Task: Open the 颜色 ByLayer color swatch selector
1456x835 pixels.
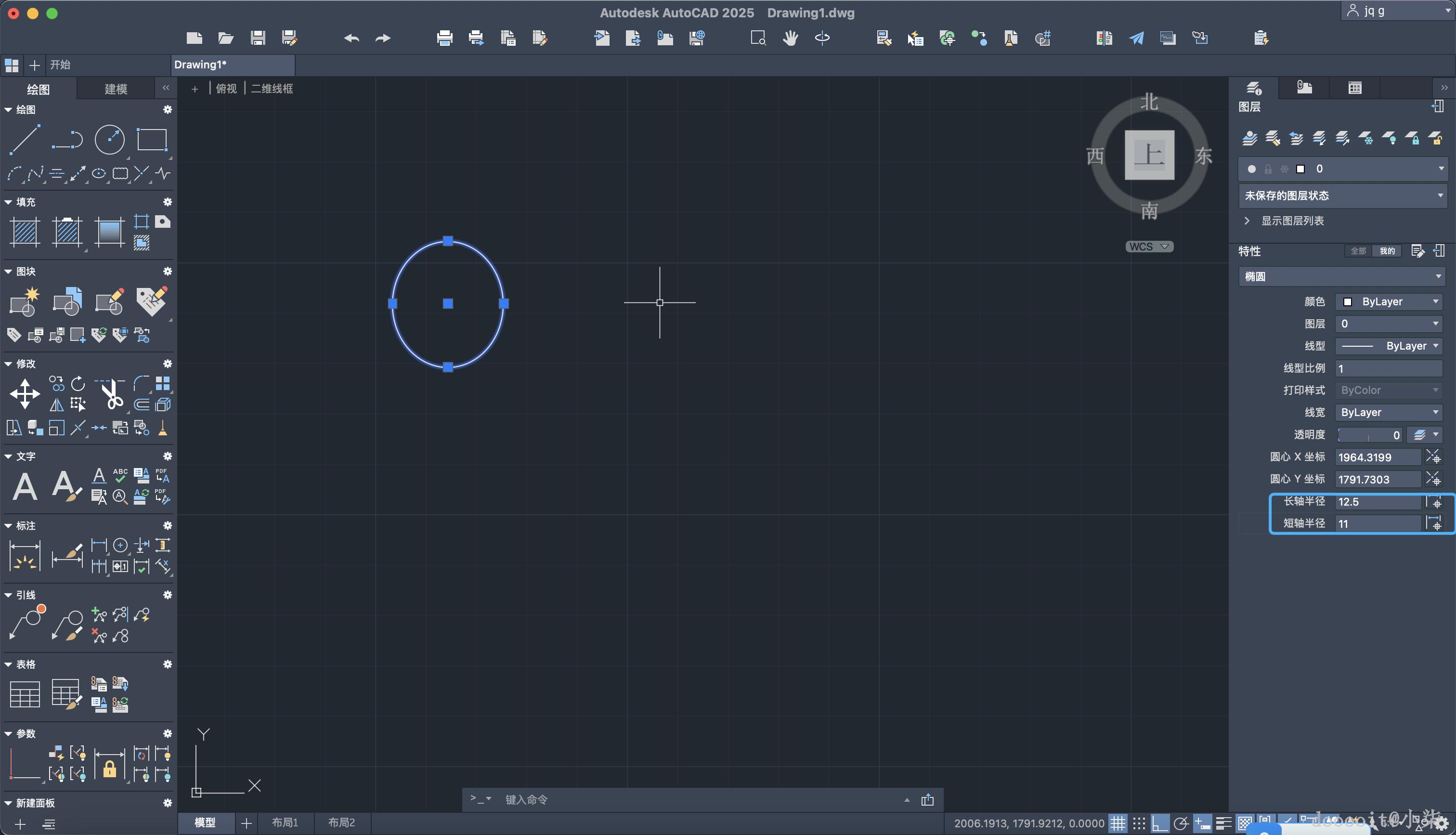Action: point(1388,301)
